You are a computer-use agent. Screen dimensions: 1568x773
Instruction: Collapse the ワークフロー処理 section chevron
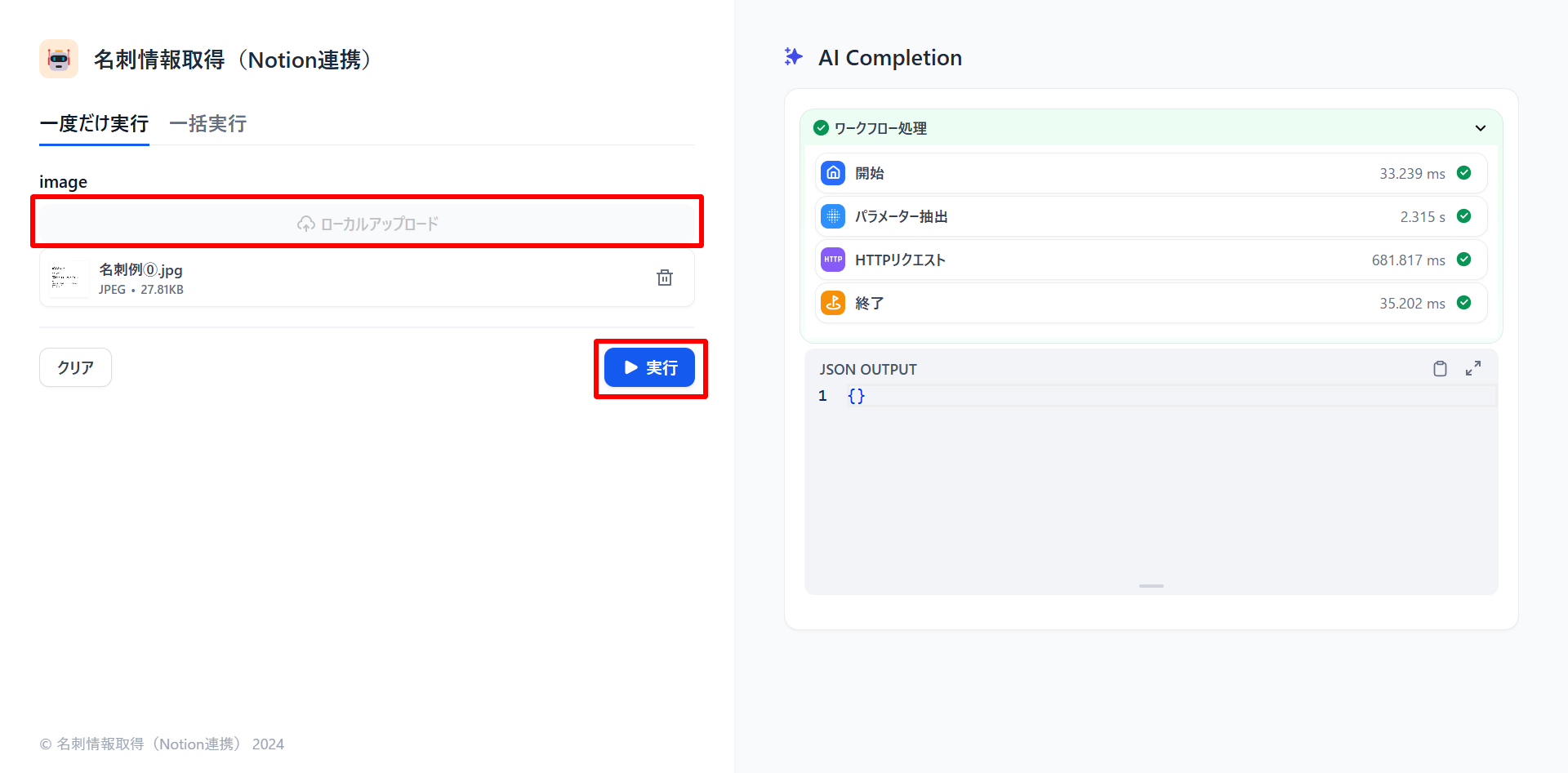click(1480, 128)
